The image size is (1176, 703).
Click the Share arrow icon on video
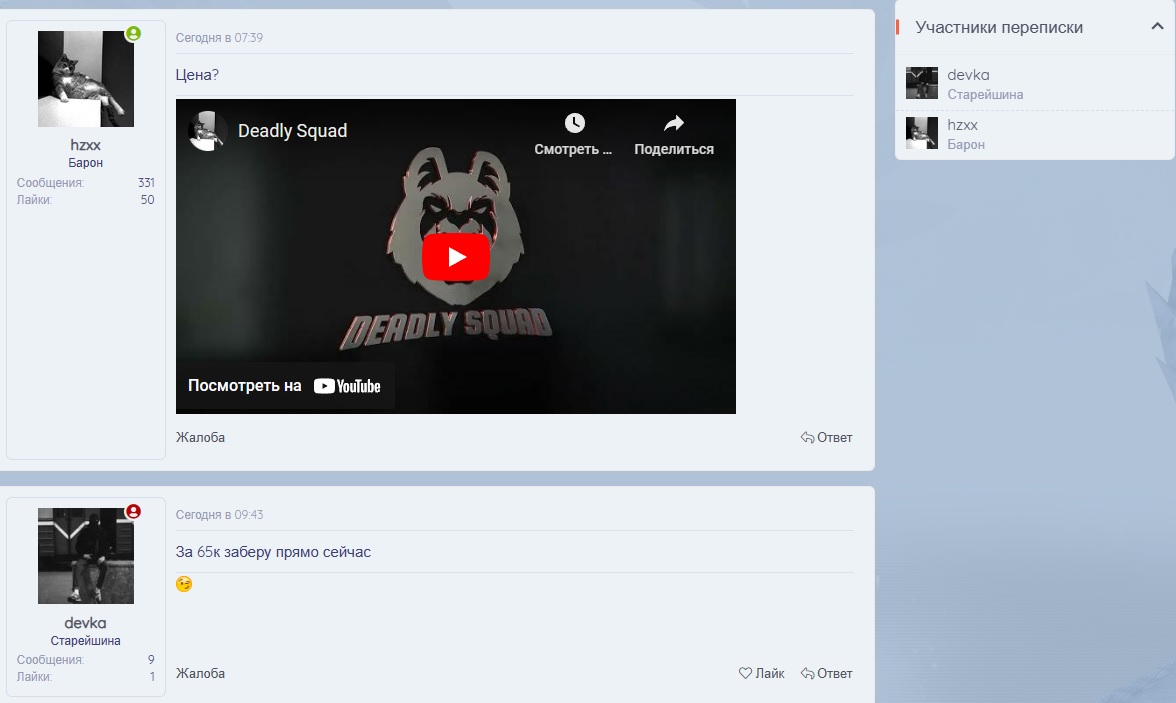click(x=673, y=123)
